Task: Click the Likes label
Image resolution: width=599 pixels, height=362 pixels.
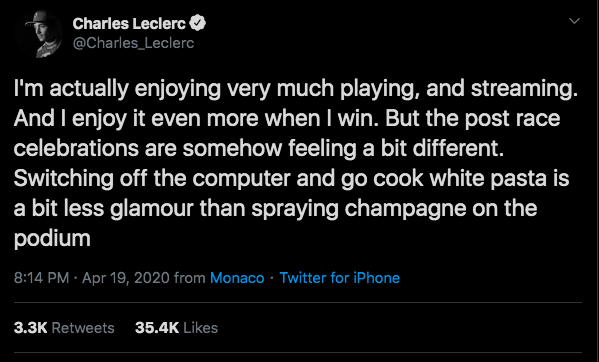Action: click(201, 328)
